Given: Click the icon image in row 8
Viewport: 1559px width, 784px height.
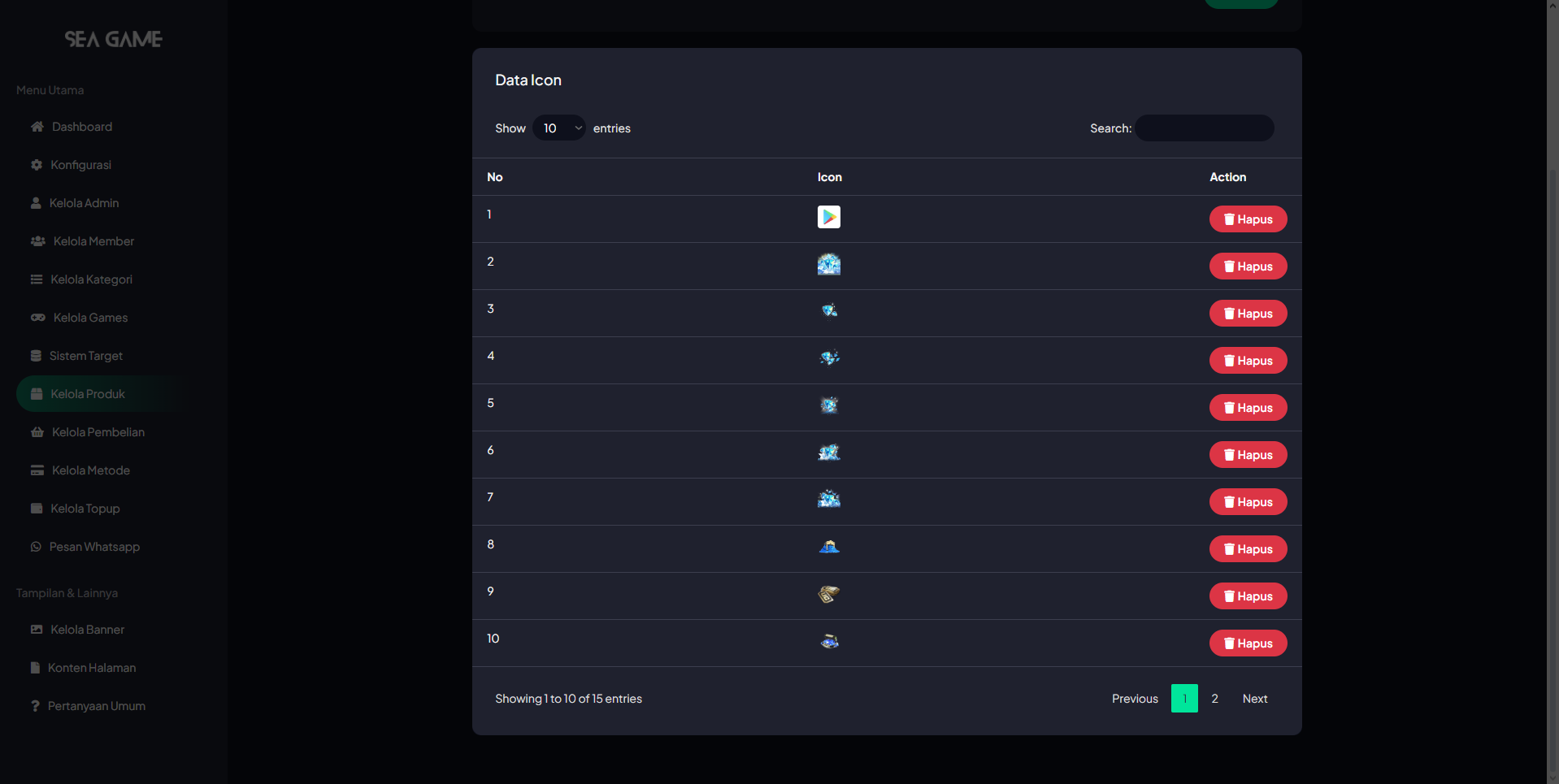Looking at the screenshot, I should [x=829, y=546].
